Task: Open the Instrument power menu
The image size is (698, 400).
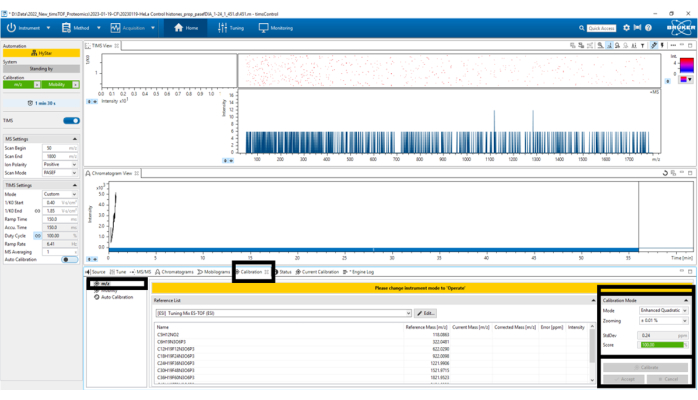Action: point(23,28)
